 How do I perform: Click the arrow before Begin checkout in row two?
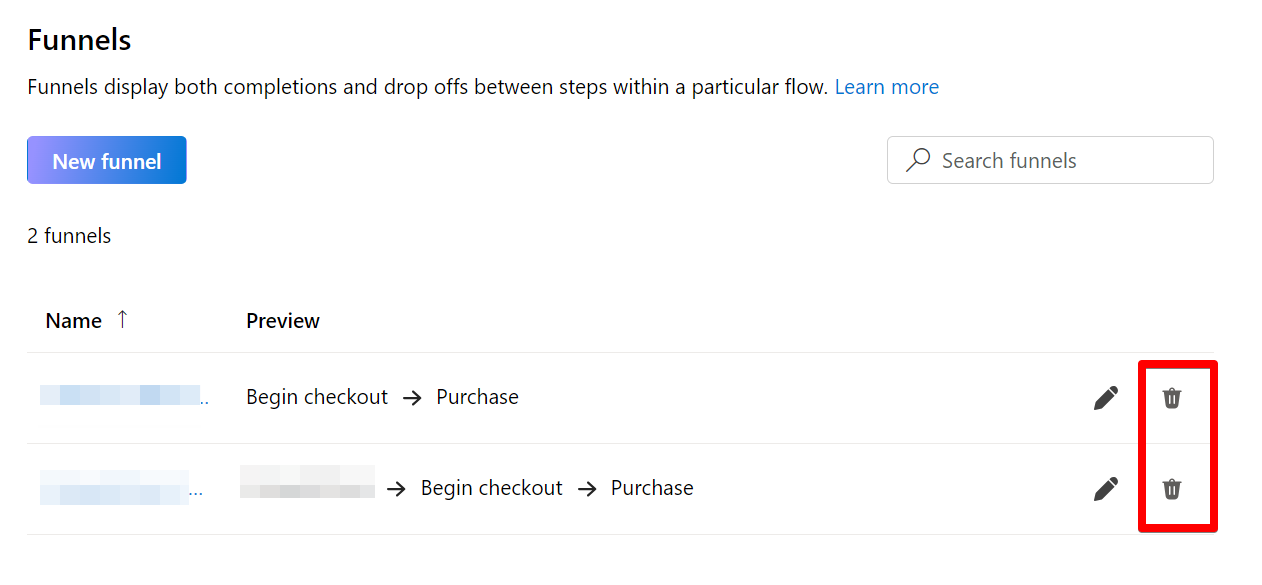pos(396,488)
